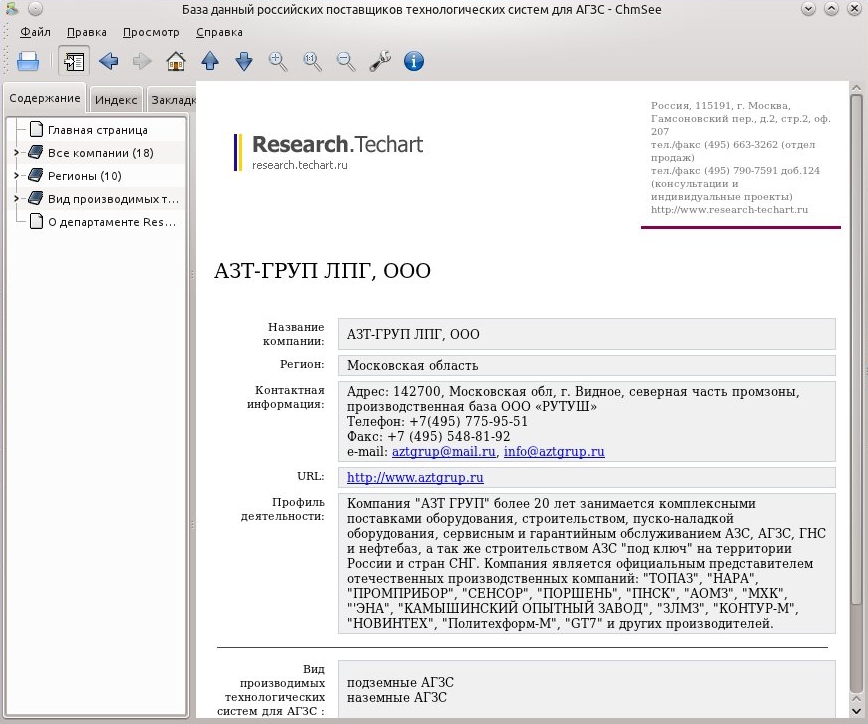868x724 pixels.
Task: Select Главная страница in the tree
Action: coord(97,130)
